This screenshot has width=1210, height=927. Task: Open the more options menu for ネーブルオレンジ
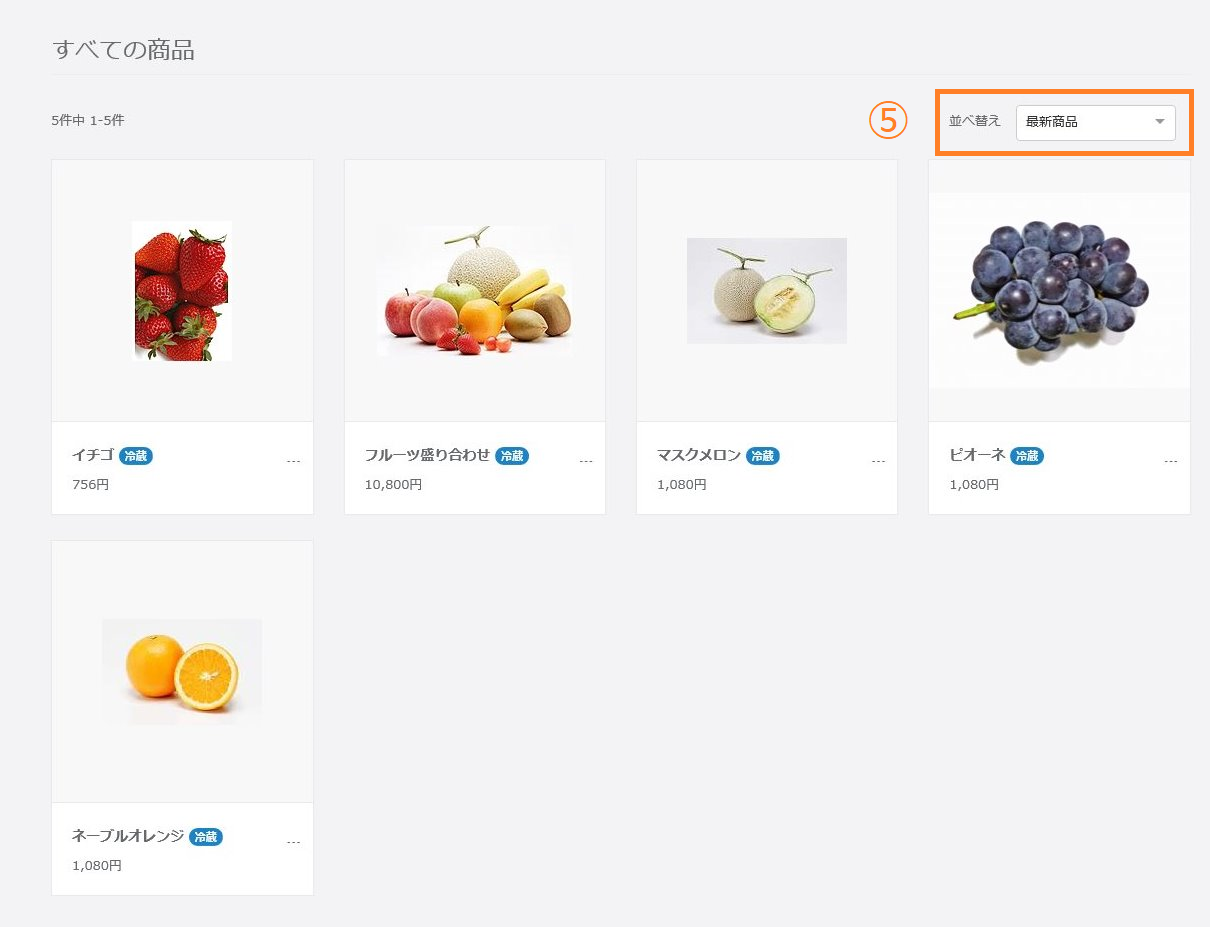pos(293,842)
